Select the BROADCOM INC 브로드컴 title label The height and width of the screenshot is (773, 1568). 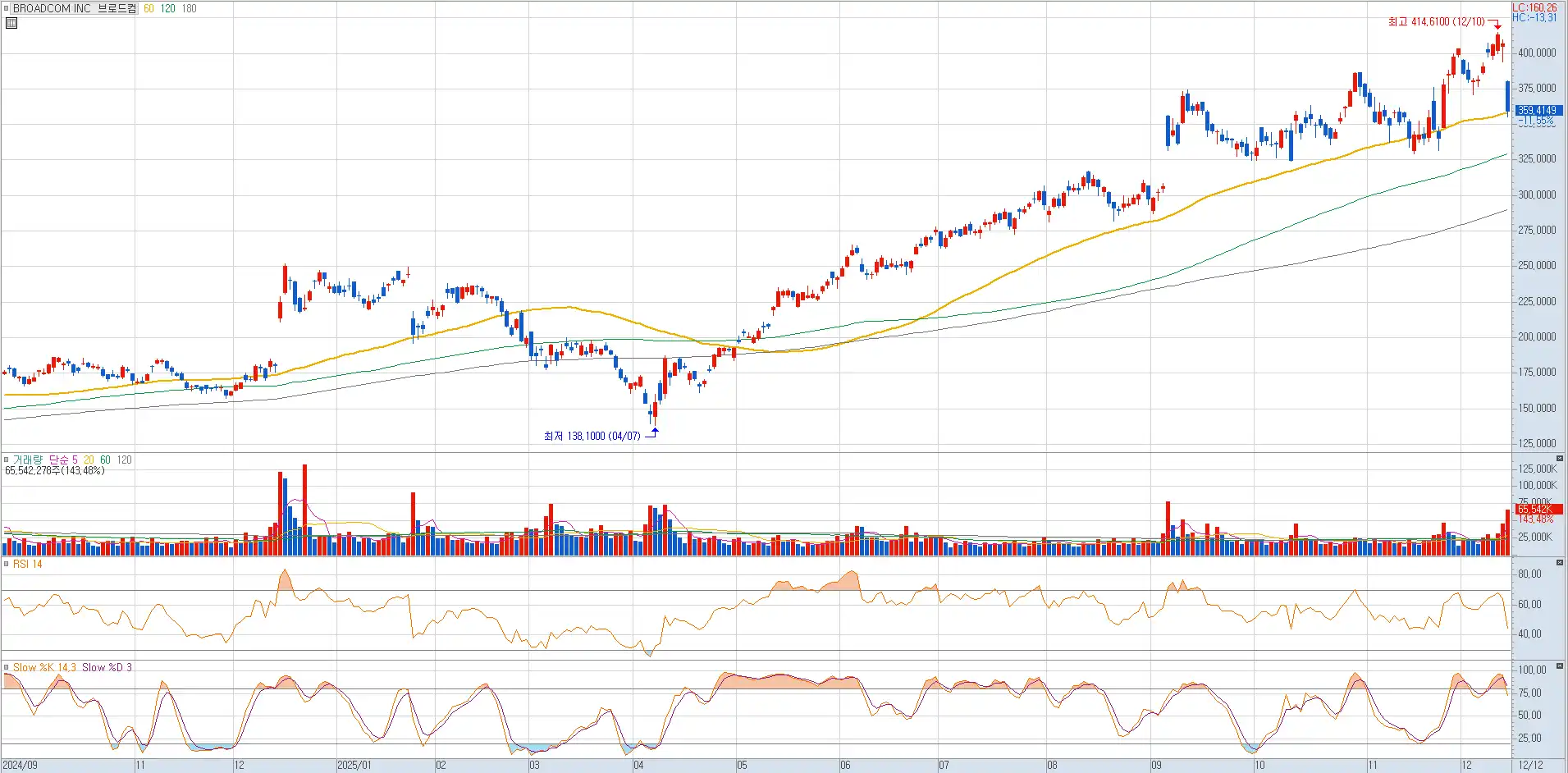tap(75, 8)
